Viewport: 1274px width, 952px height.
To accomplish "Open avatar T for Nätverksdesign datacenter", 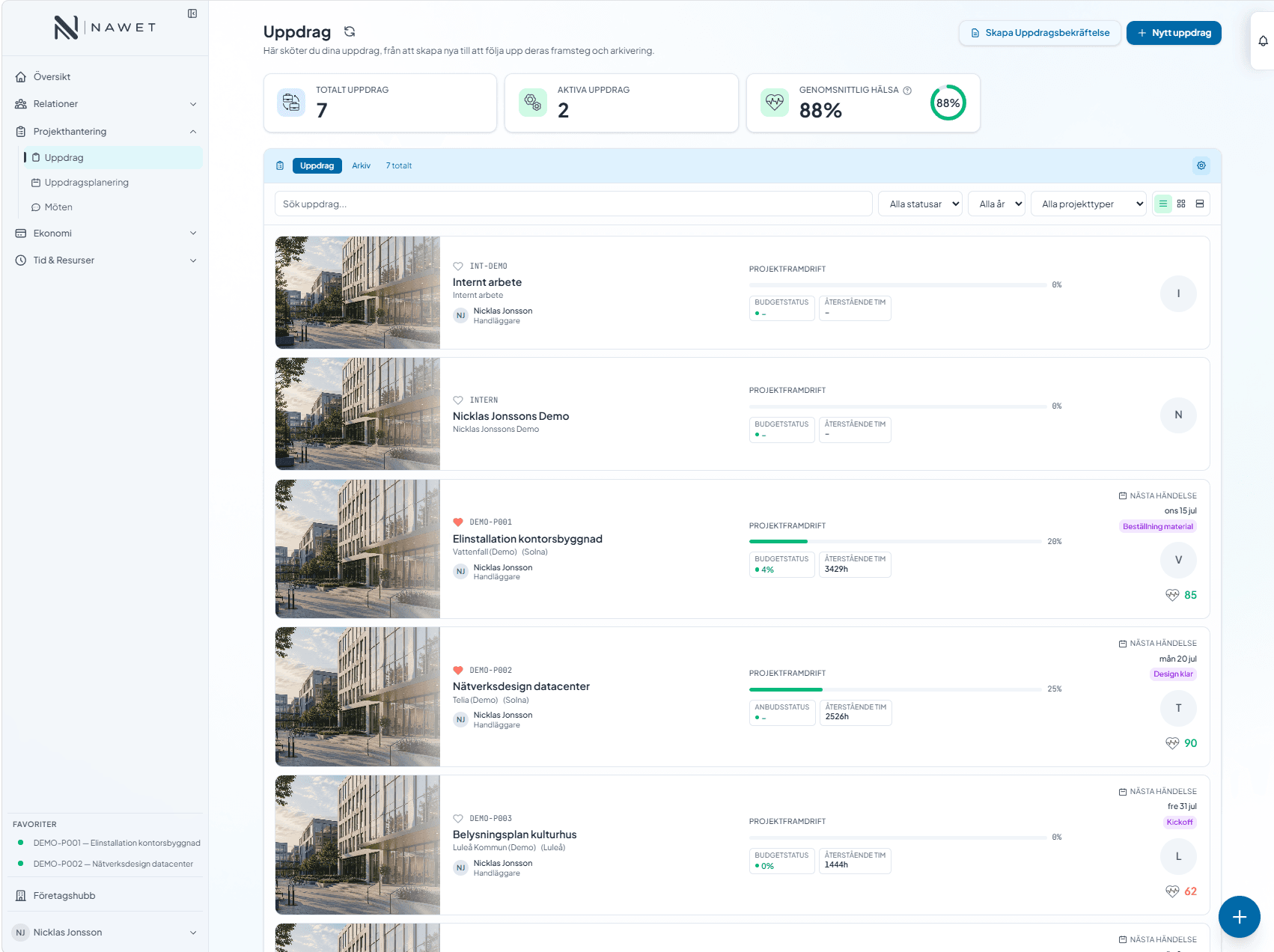I will pyautogui.click(x=1178, y=708).
